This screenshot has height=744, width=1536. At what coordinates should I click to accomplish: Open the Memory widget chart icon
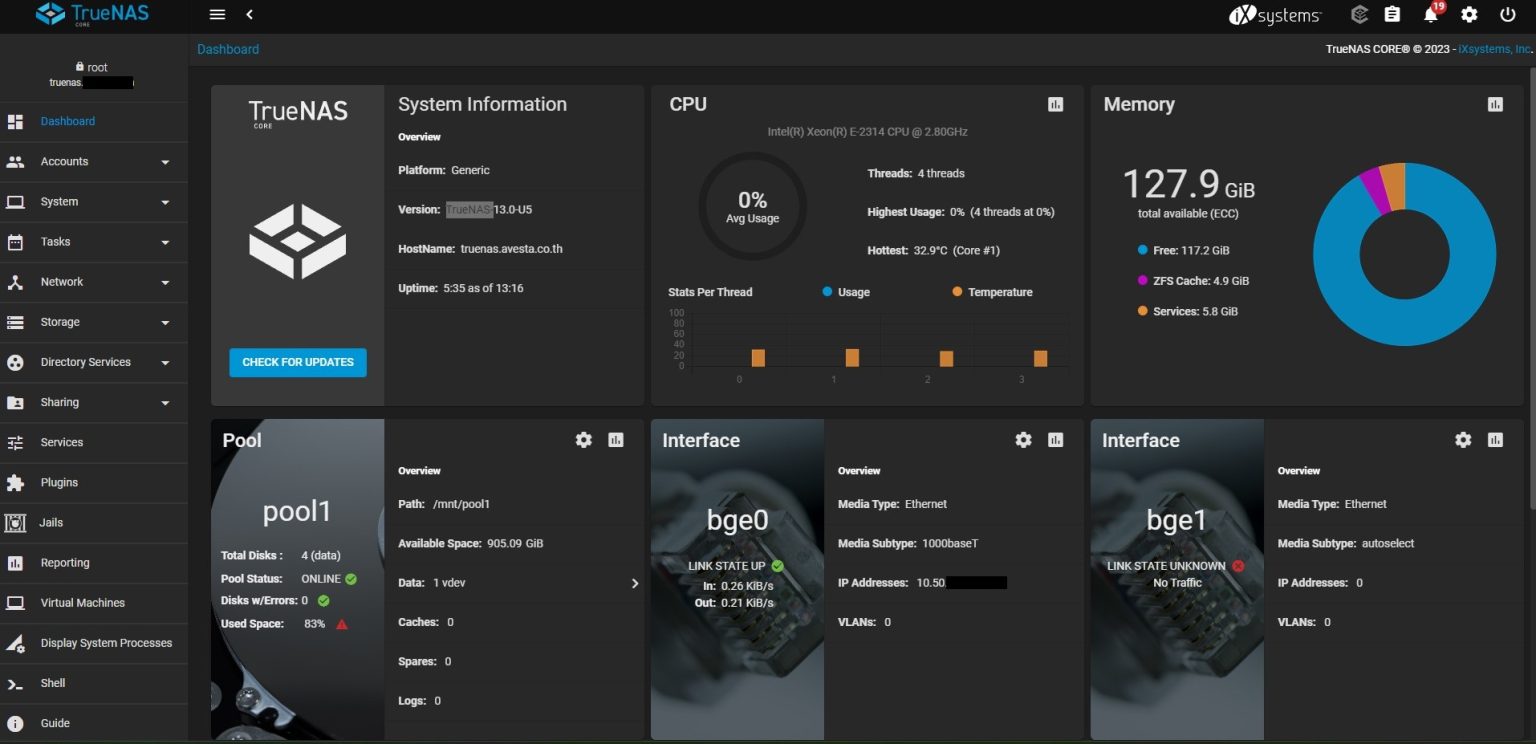(1495, 103)
